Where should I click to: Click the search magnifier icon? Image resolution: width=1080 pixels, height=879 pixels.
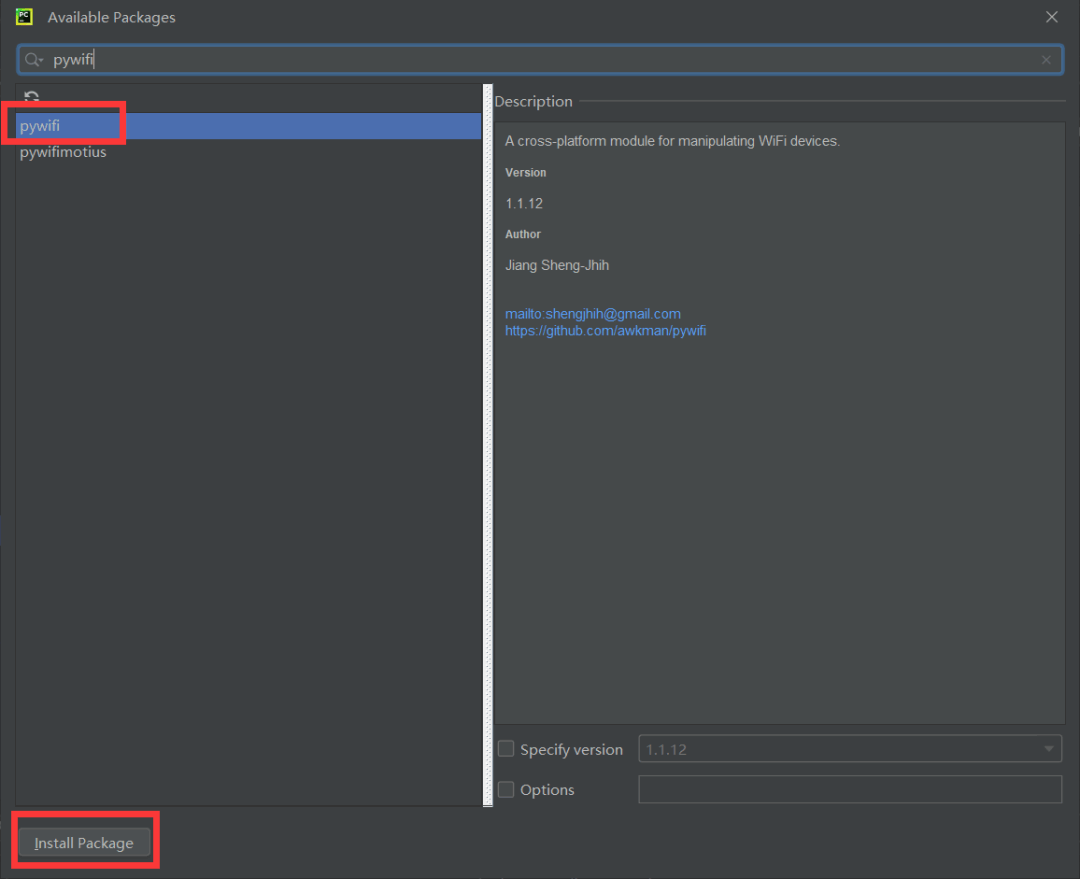33,60
